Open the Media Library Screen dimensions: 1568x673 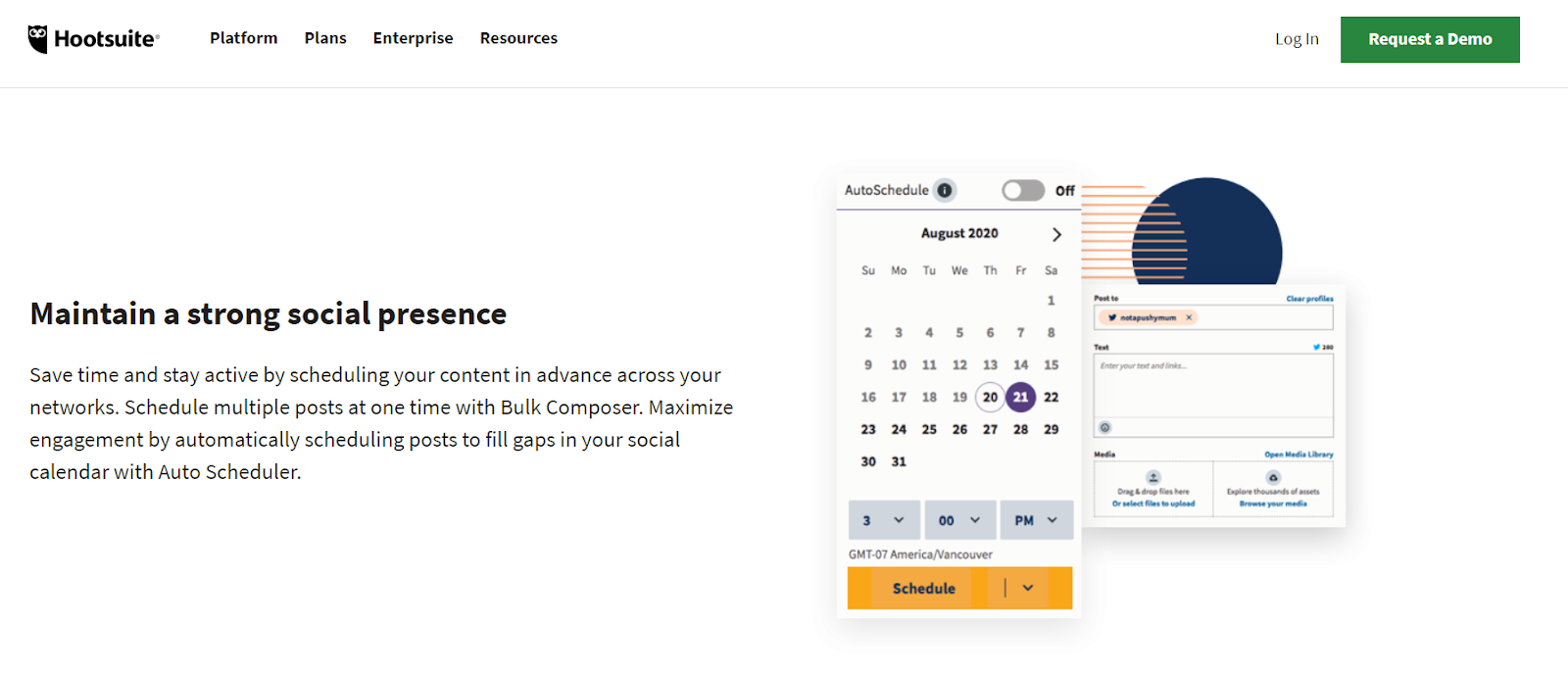(1299, 454)
